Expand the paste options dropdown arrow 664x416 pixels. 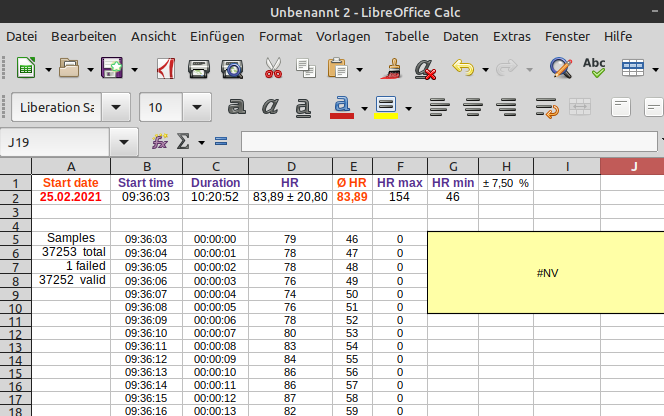359,69
